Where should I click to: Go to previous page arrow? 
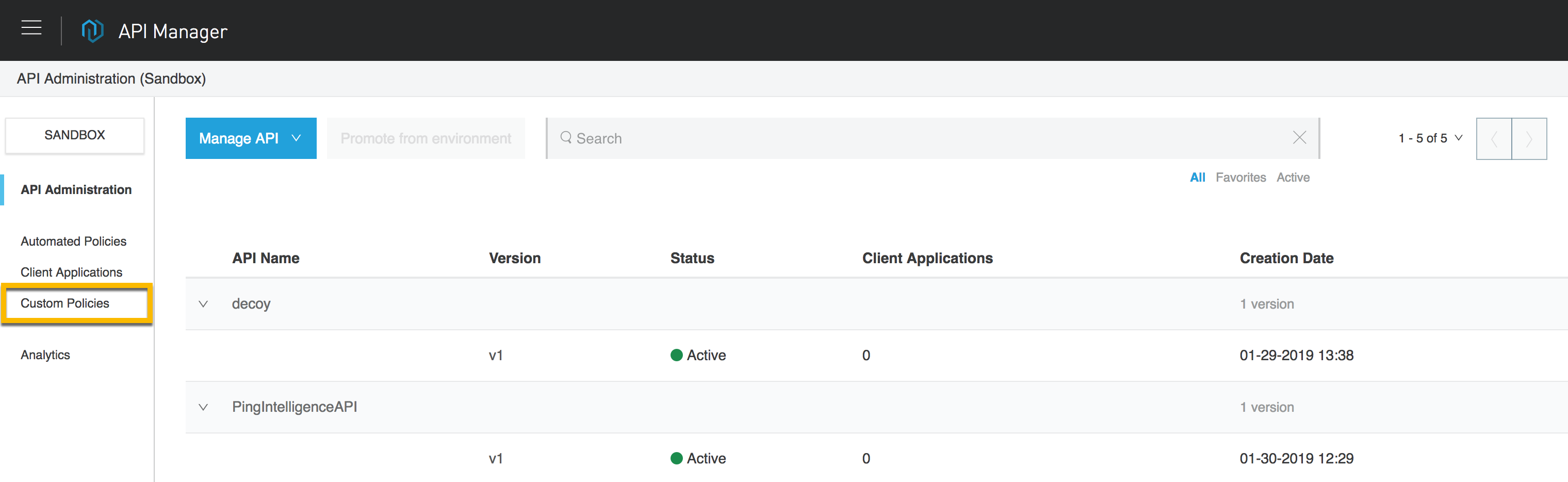pos(1494,139)
